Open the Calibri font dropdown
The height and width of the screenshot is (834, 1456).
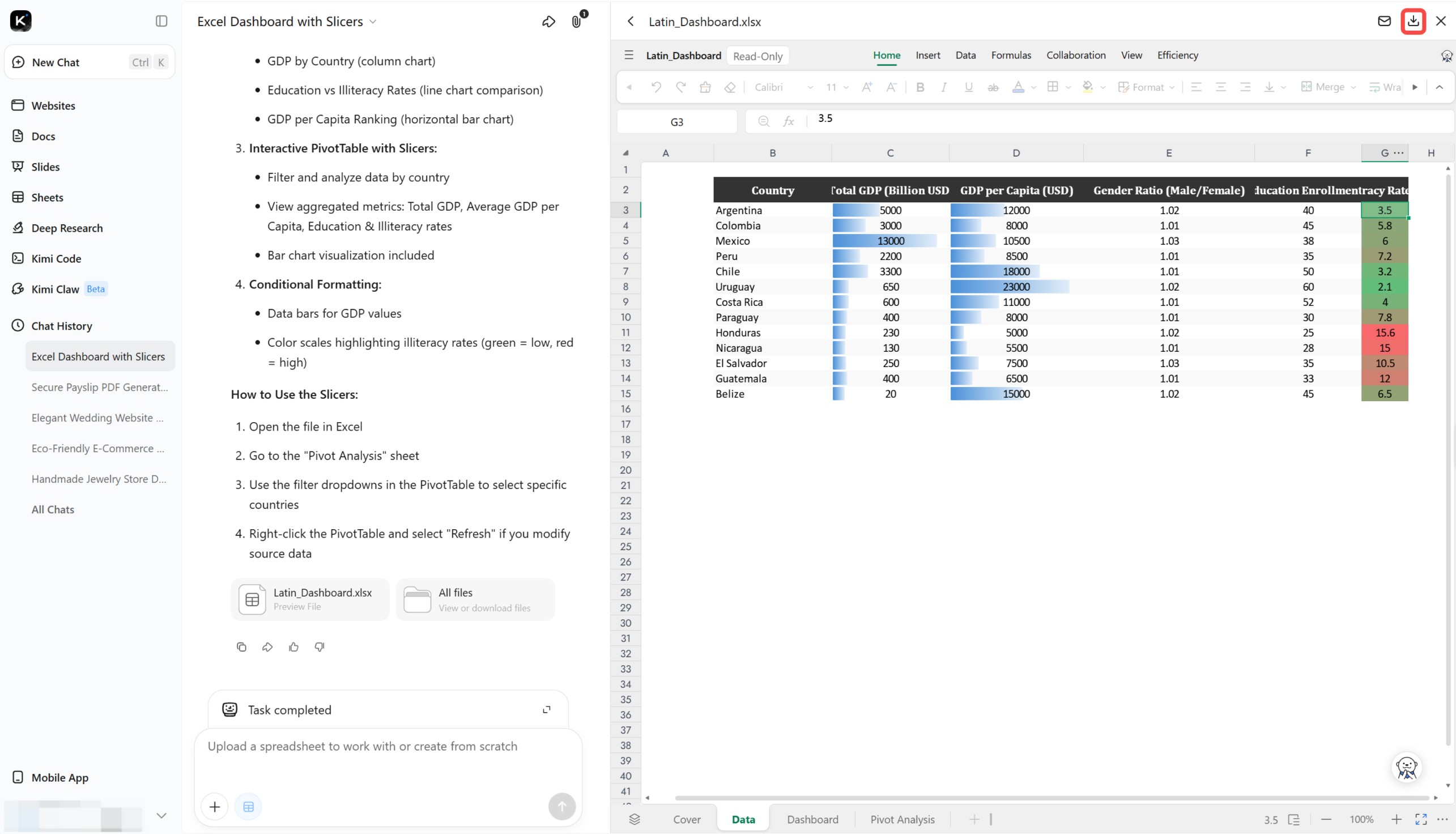[783, 87]
